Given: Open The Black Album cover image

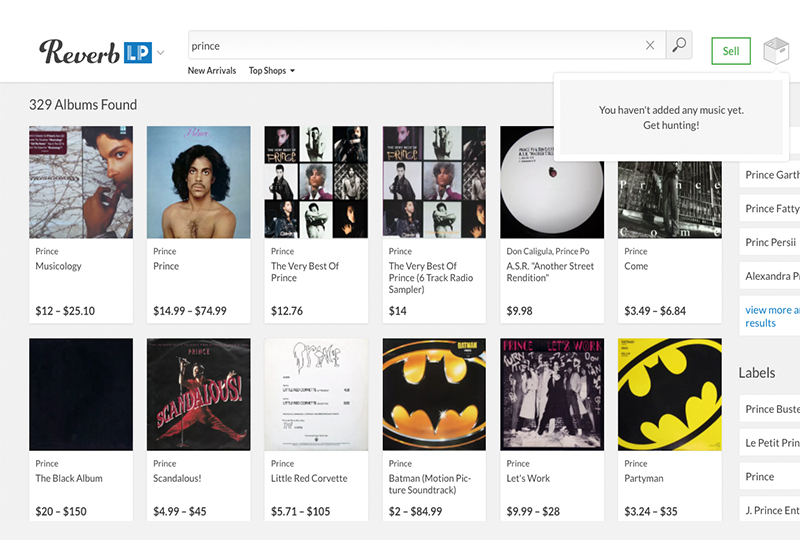Looking at the screenshot, I should pyautogui.click(x=81, y=394).
